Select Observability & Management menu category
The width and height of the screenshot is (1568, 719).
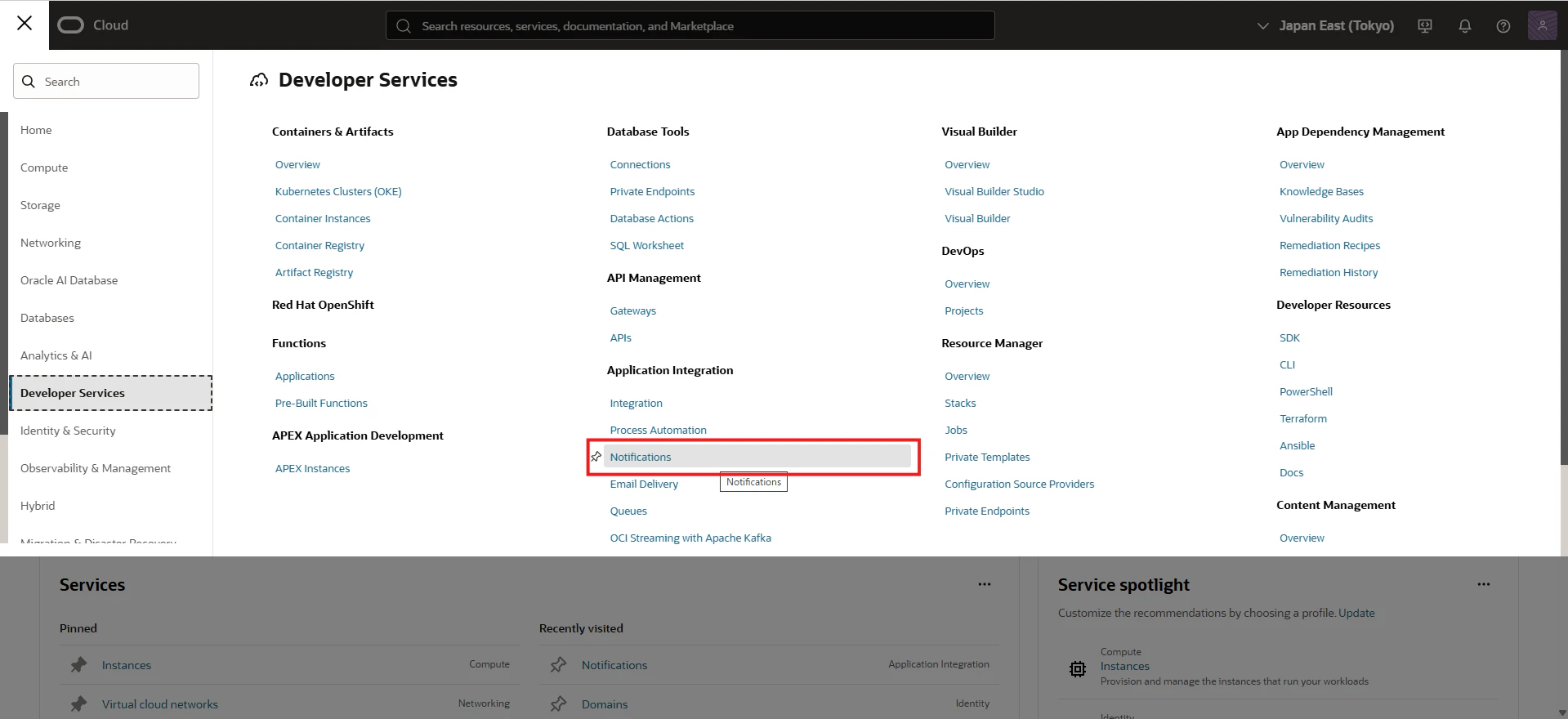click(96, 468)
